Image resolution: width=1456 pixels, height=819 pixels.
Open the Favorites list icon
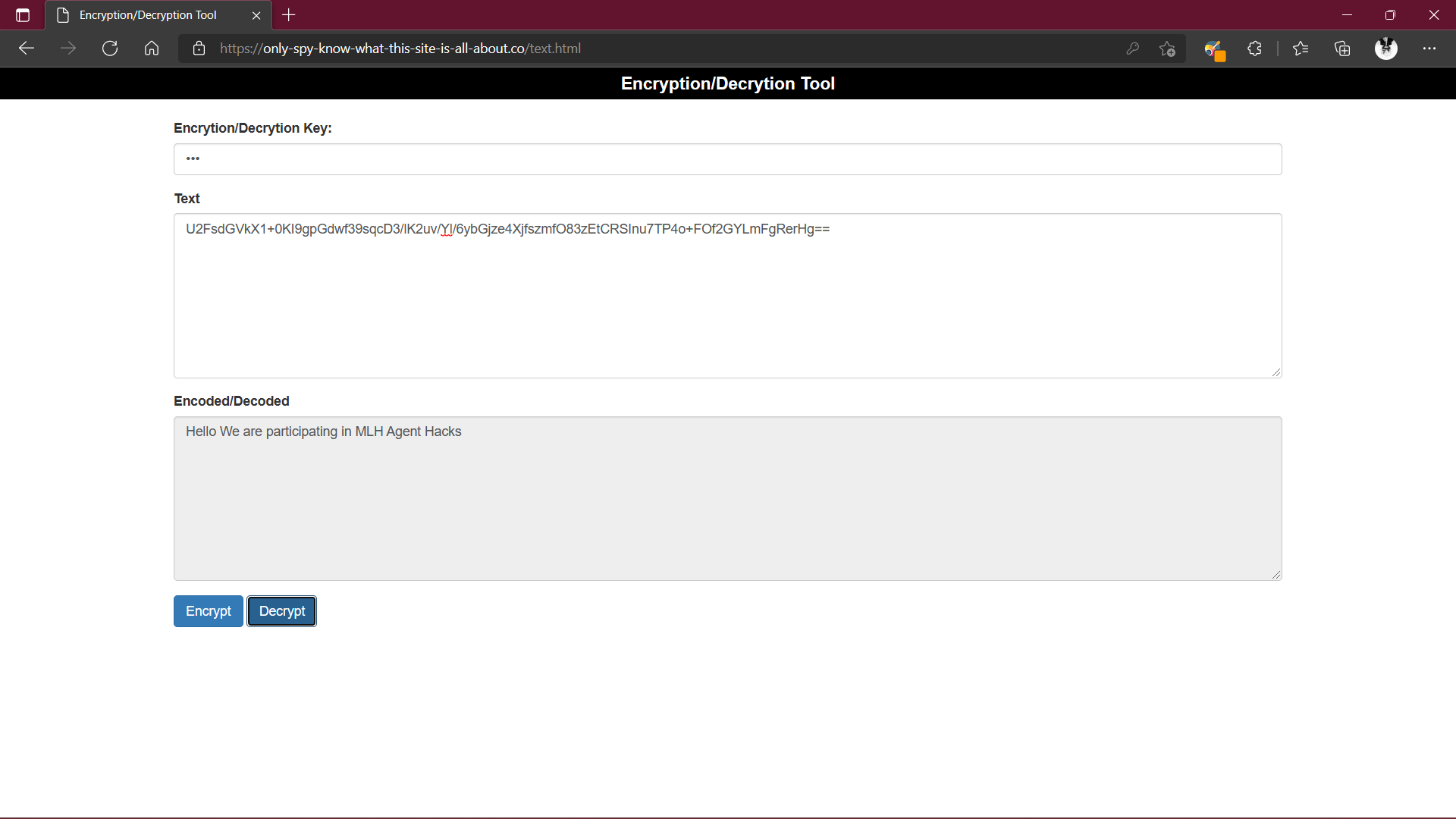(x=1301, y=49)
